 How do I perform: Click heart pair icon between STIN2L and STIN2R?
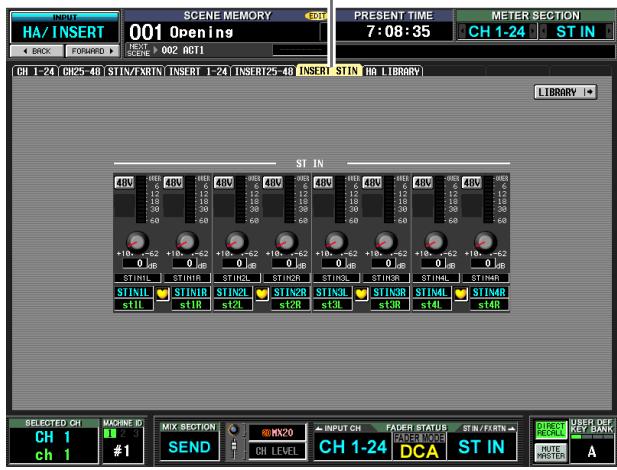pos(262,294)
